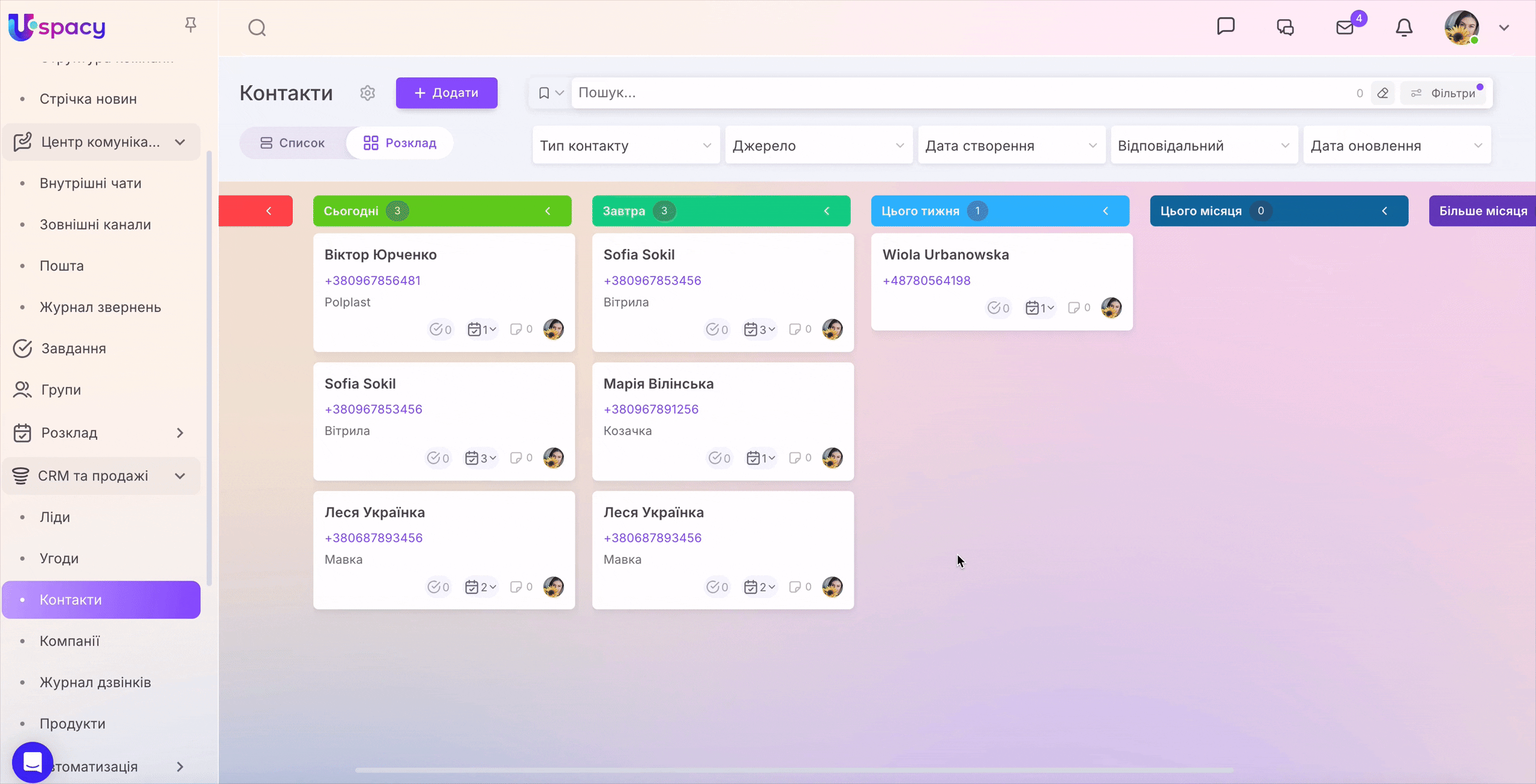Expand calendar activities on Sofia Sokil today card
The width and height of the screenshot is (1536, 784).
pyautogui.click(x=481, y=458)
